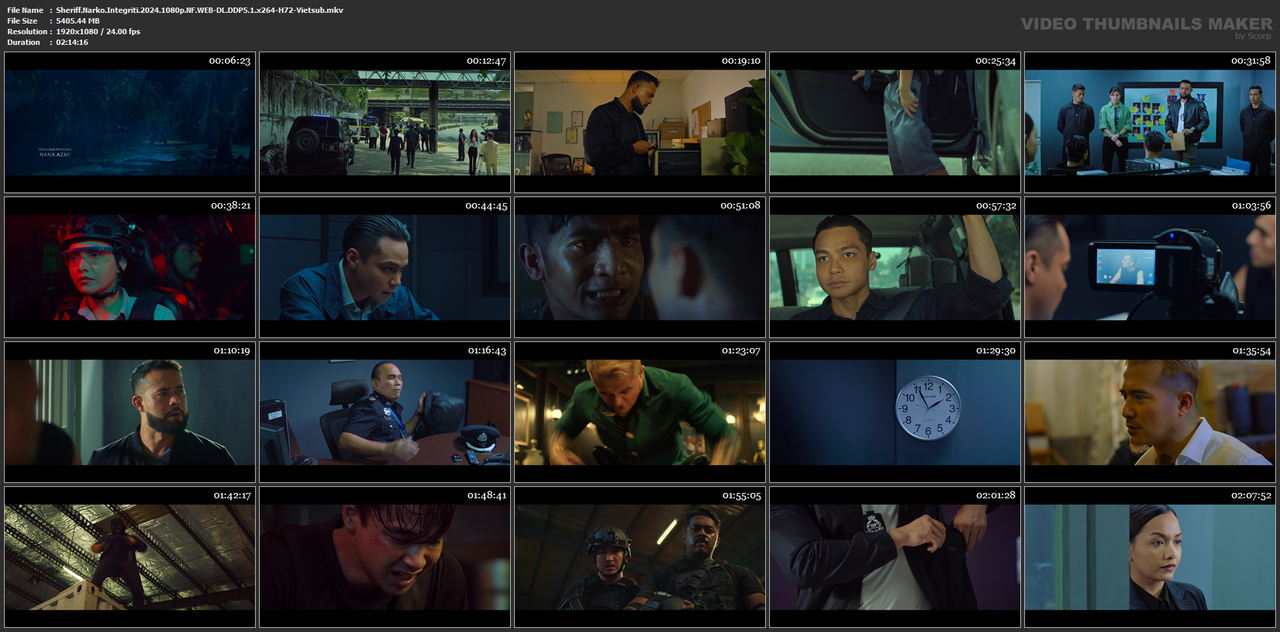Open the thumbnail at 02:01:28
This screenshot has height=632, width=1280.
tap(895, 558)
